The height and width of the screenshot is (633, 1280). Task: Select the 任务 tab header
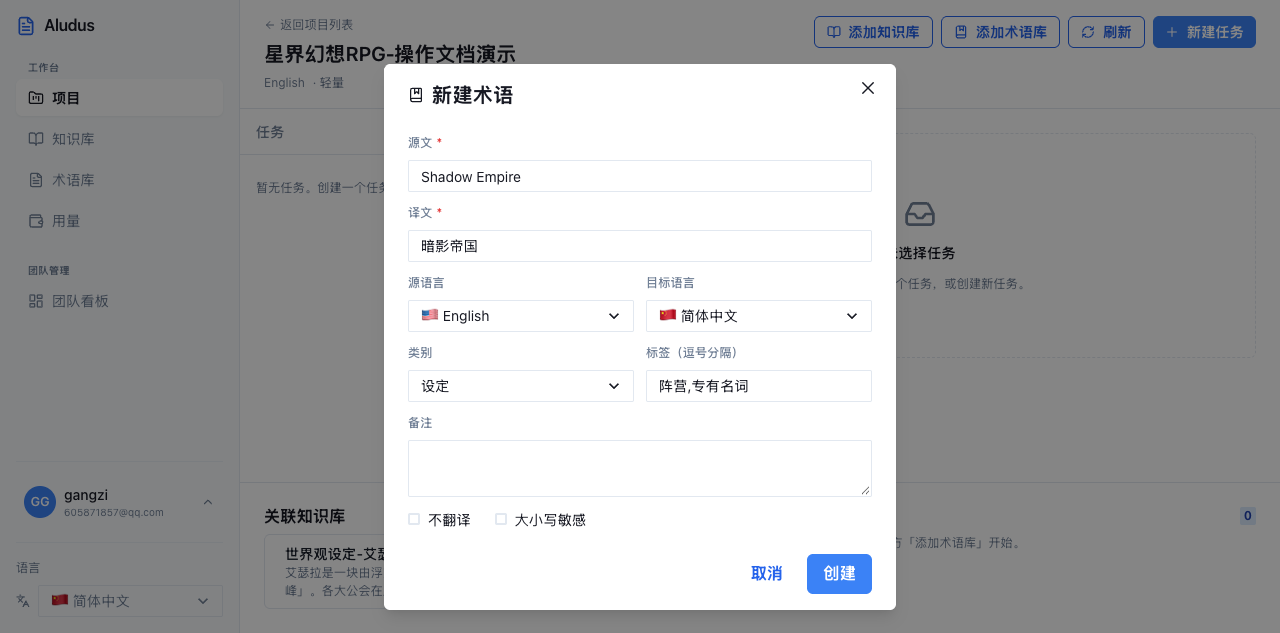[270, 132]
